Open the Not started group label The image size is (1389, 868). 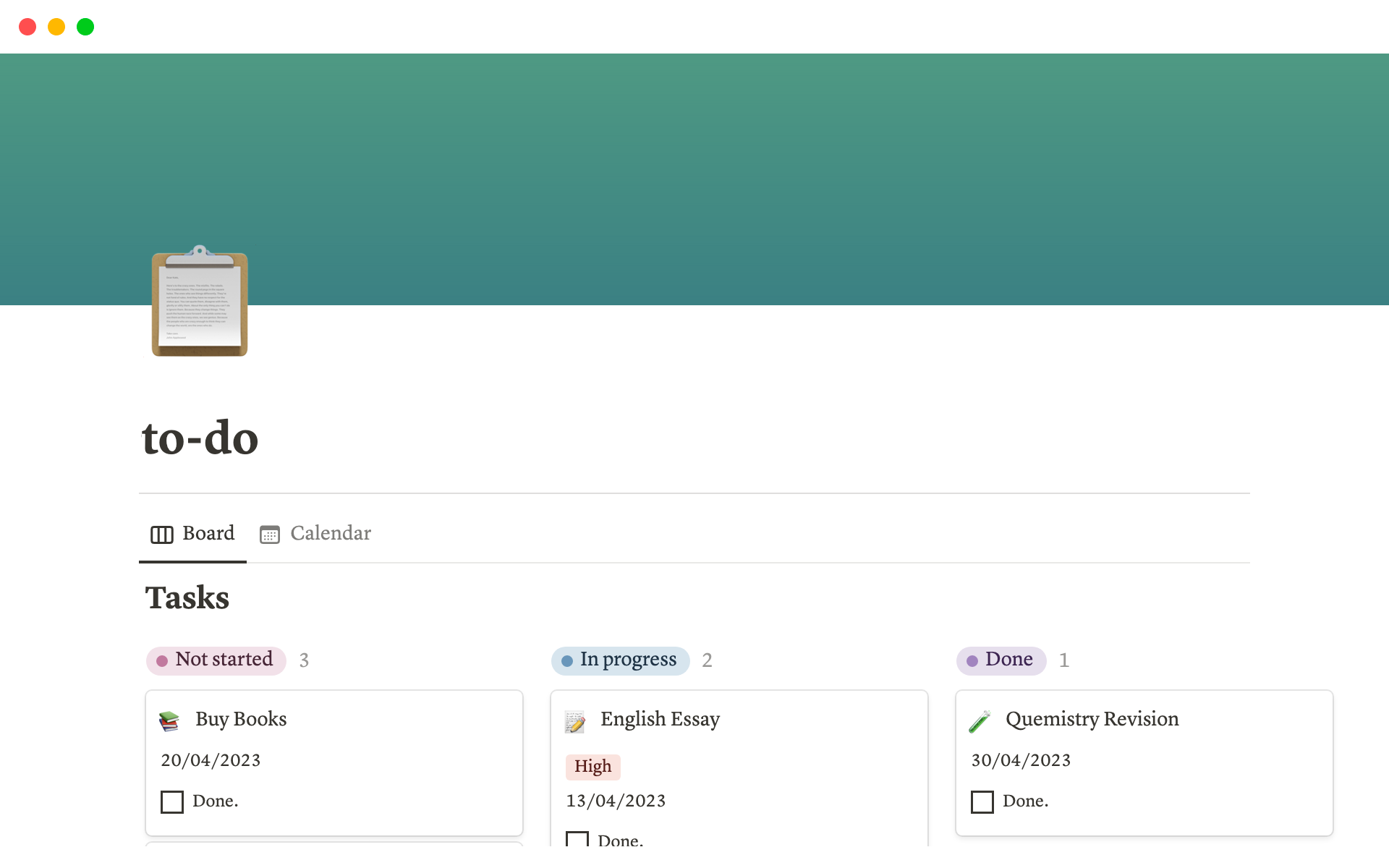tap(216, 660)
